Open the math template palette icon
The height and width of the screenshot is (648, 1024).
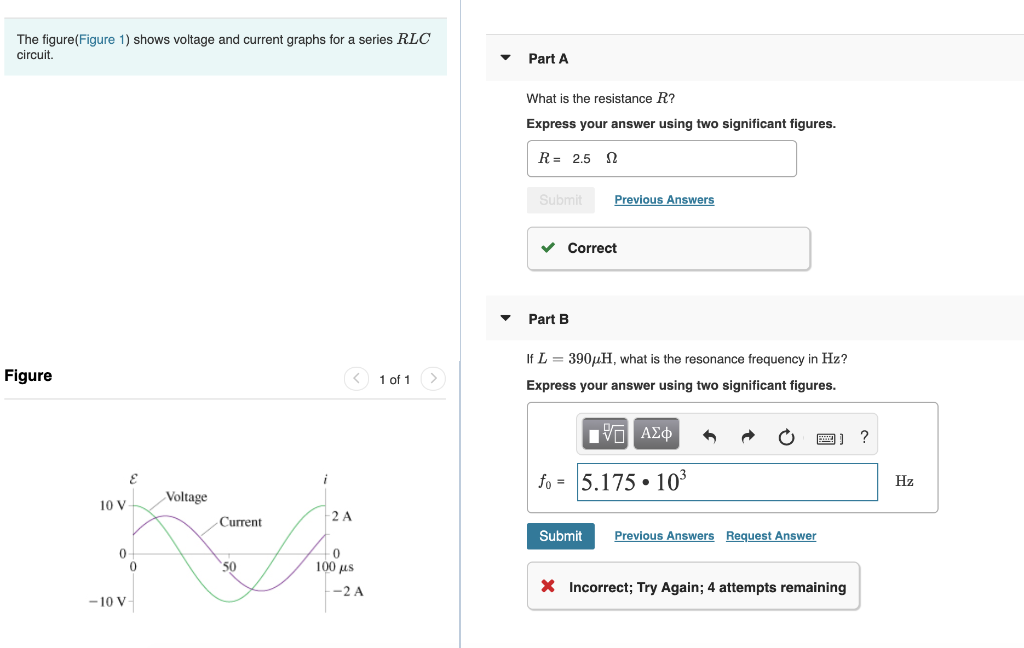tap(604, 433)
